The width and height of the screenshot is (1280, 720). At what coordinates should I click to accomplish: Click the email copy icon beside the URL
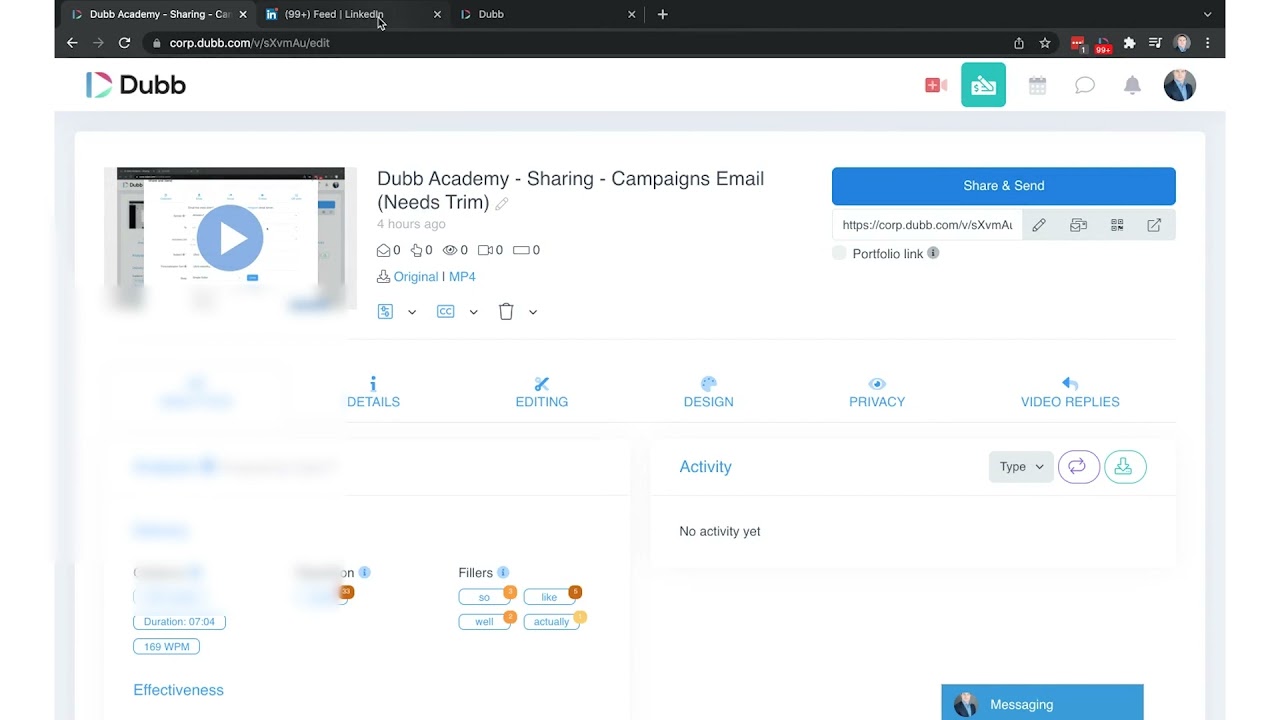[1078, 225]
